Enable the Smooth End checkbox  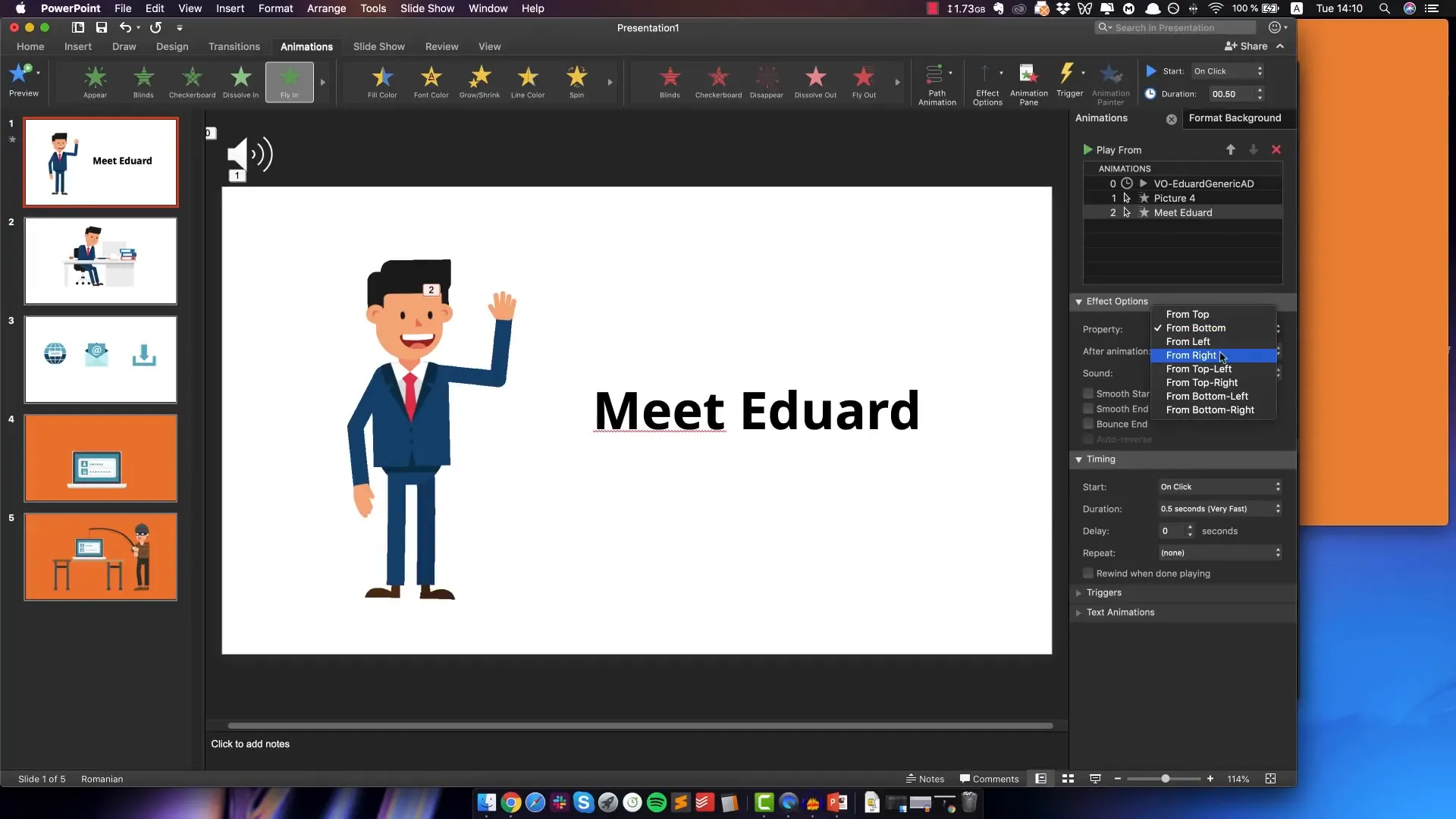1088,409
